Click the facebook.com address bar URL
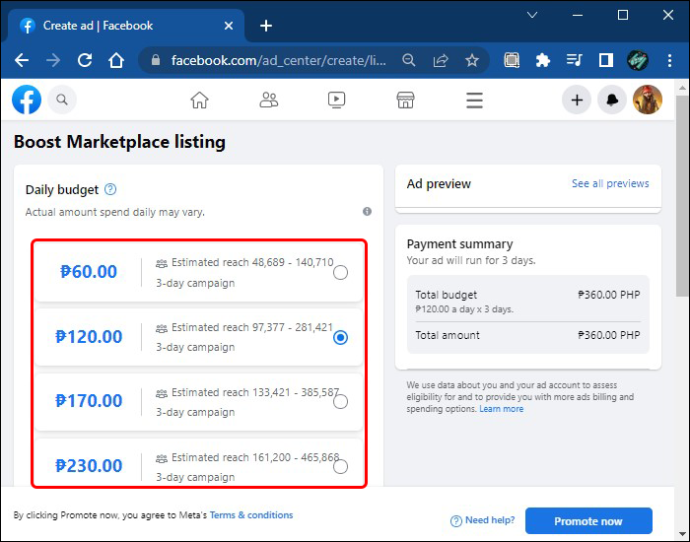690x542 pixels. point(278,60)
